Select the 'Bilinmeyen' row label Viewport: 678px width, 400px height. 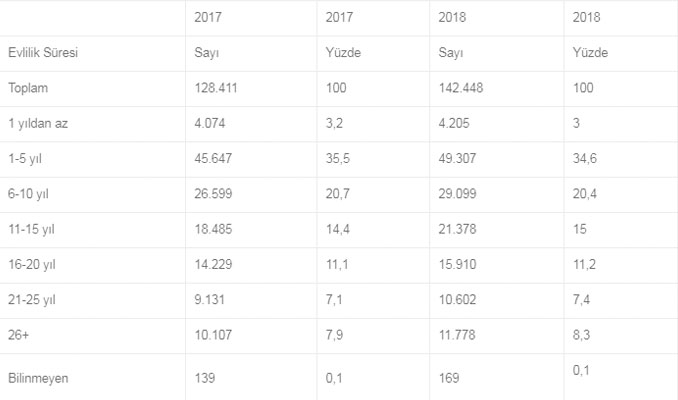(39, 378)
